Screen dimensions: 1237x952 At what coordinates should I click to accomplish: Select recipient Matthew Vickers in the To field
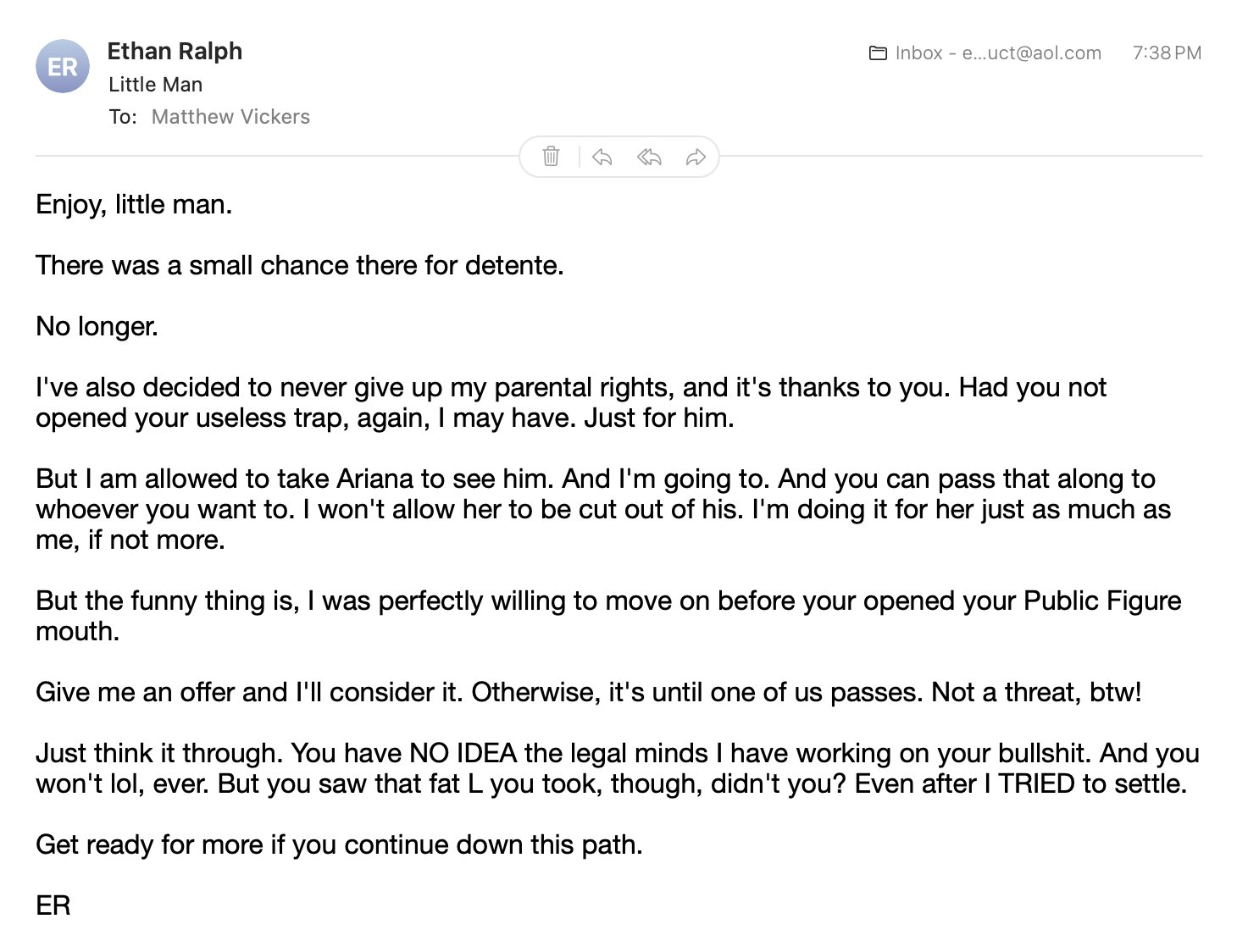[230, 117]
